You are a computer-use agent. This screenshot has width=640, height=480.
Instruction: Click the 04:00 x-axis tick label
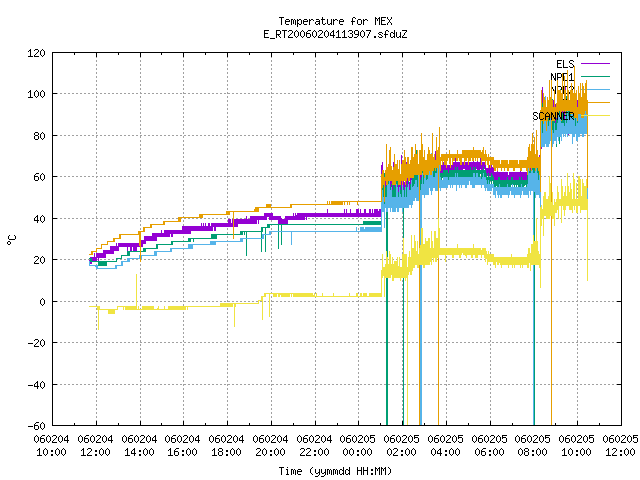[446, 452]
